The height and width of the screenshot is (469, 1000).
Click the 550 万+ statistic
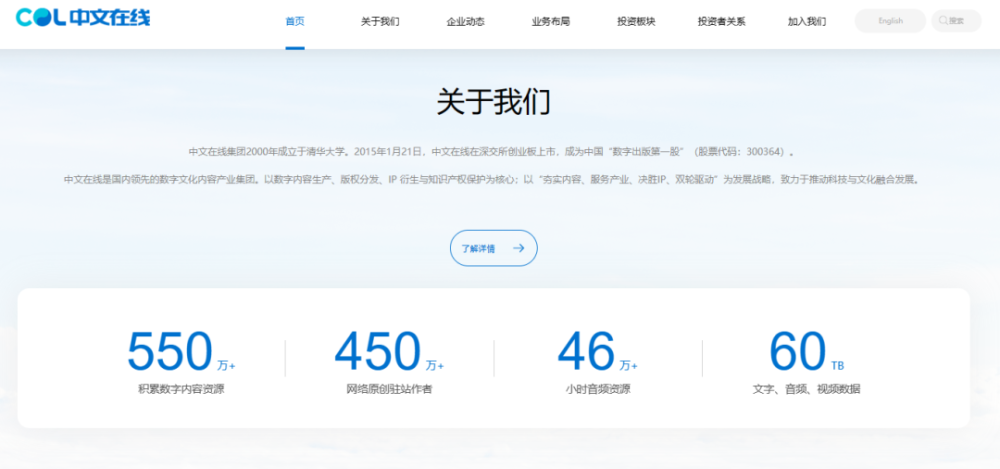click(181, 351)
